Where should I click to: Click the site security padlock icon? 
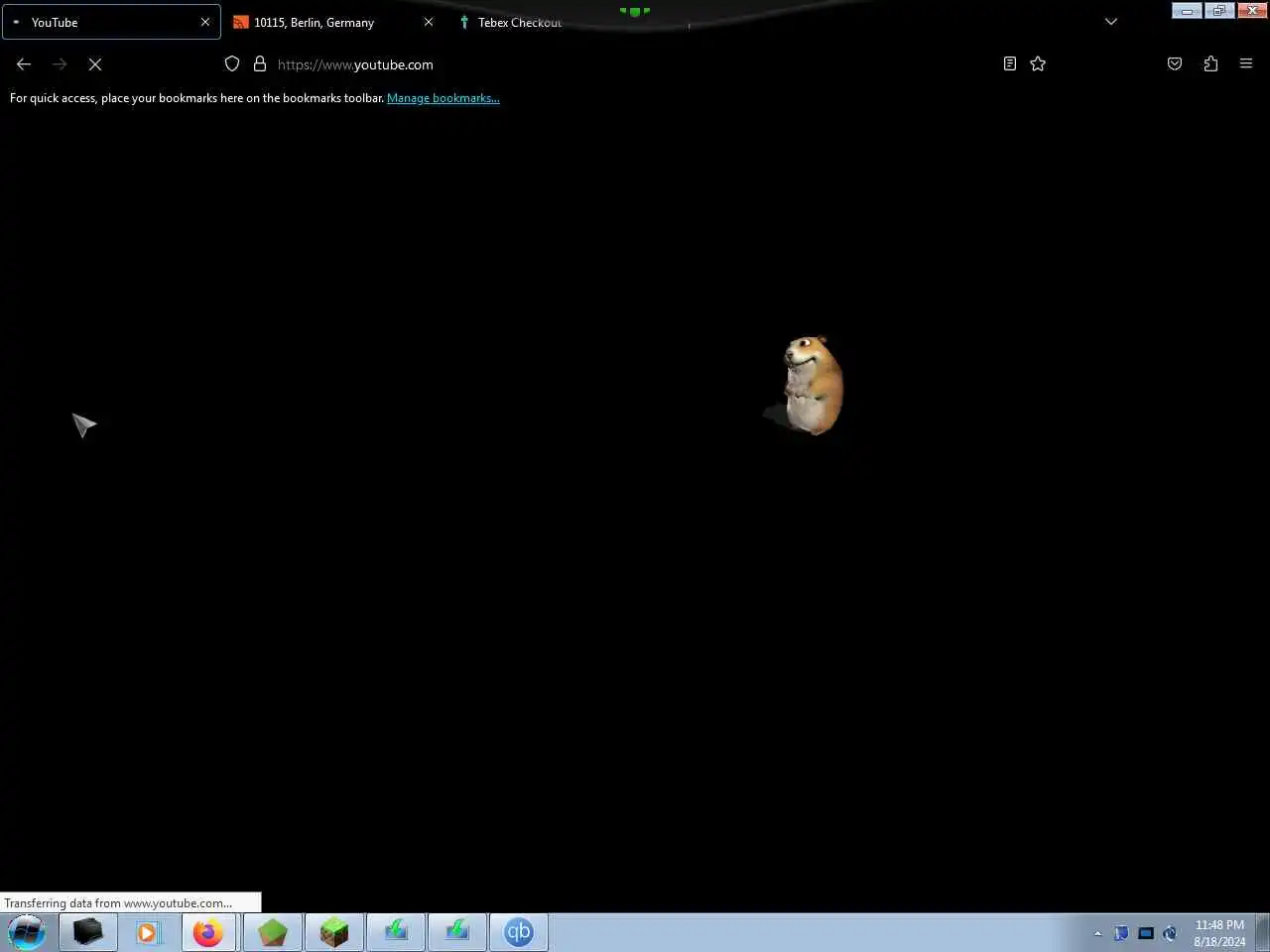260,63
